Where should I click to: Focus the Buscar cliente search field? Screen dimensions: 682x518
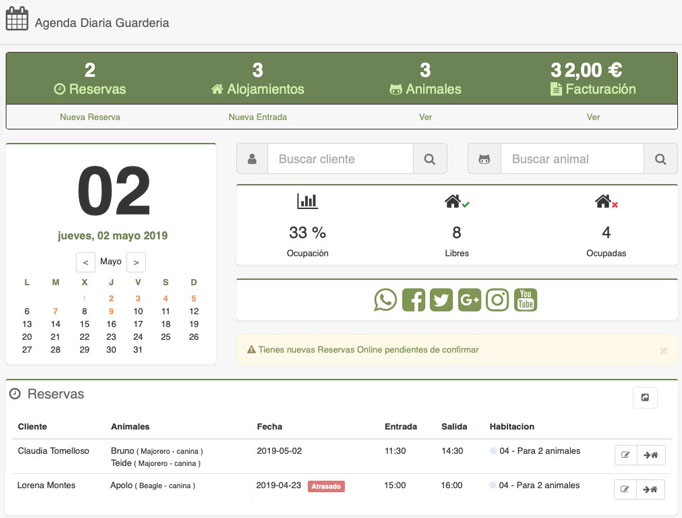tap(340, 159)
